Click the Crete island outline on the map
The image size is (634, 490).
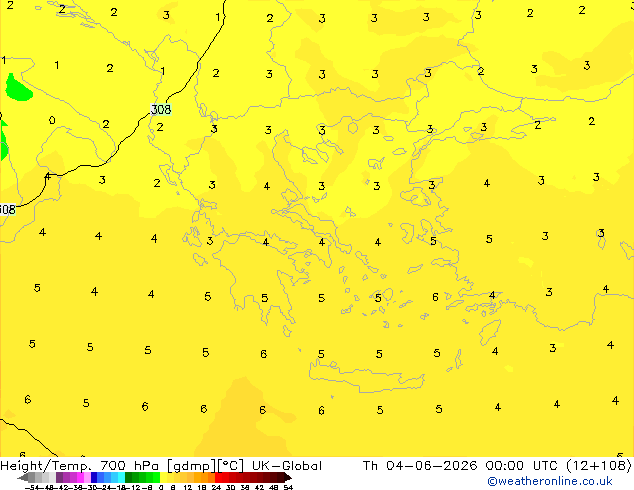coord(367,376)
